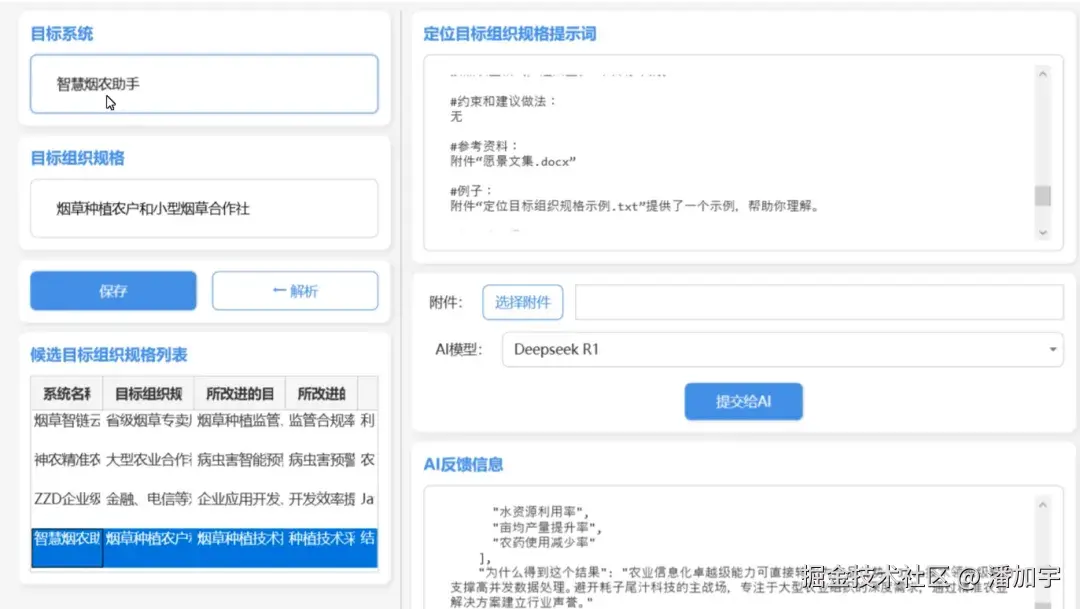Click the 选择附件 attachment picker button
The width and height of the screenshot is (1080, 609).
pyautogui.click(x=522, y=301)
